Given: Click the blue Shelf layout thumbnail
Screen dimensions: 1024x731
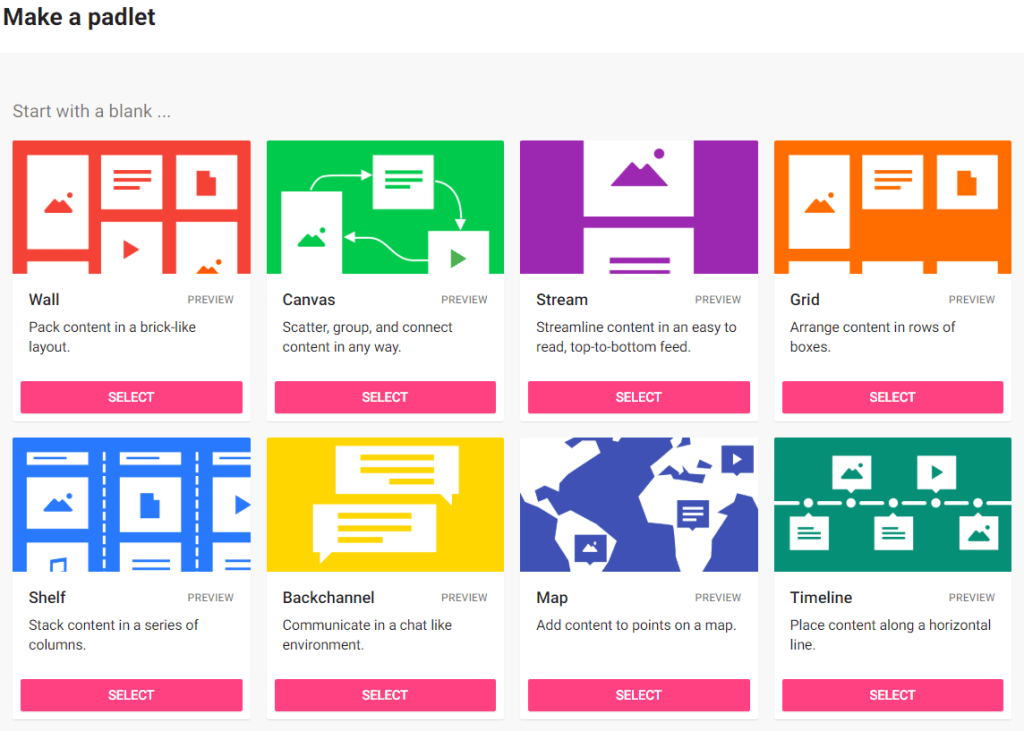Looking at the screenshot, I should [131, 505].
